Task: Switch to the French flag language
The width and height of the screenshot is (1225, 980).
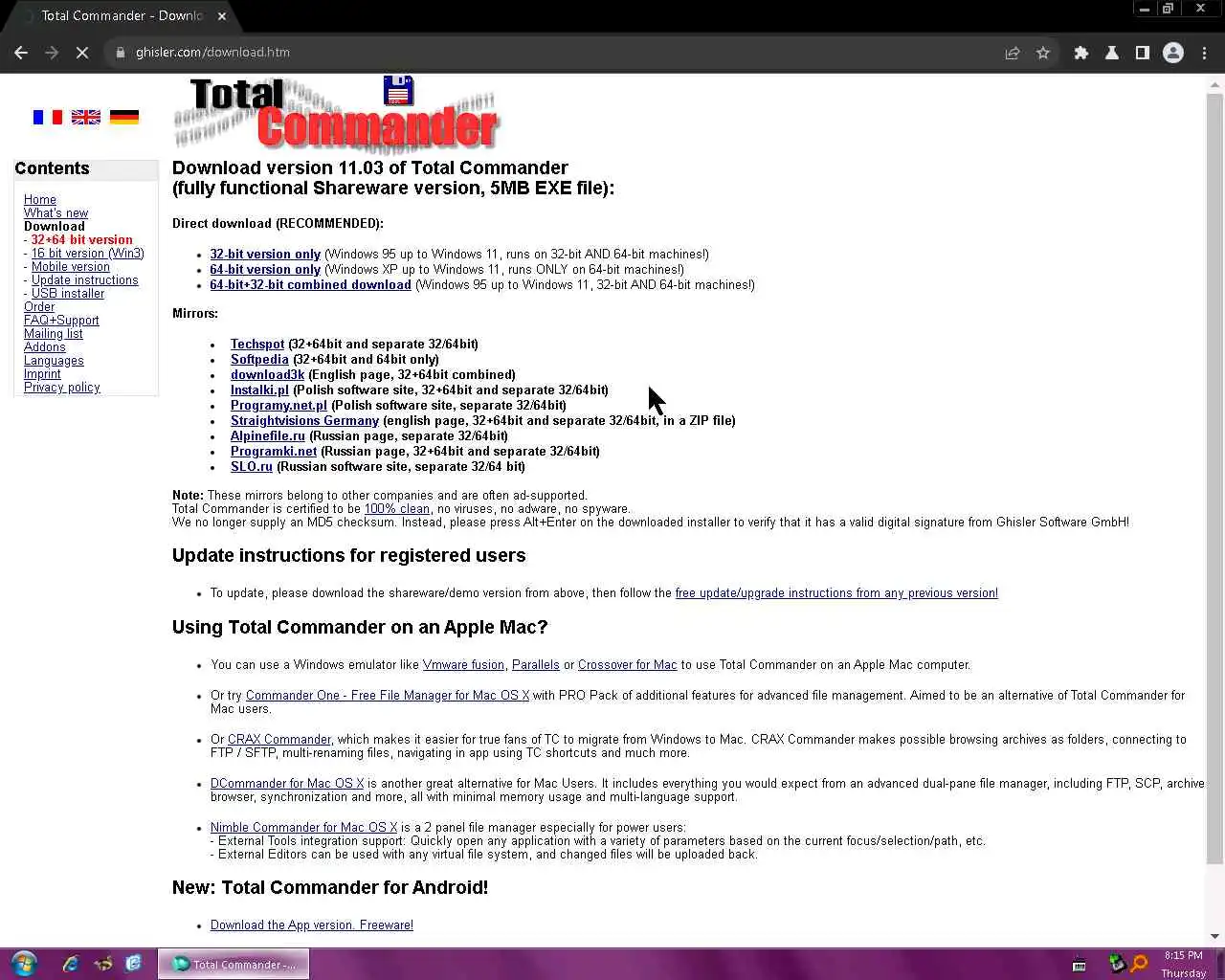Action: [47, 117]
